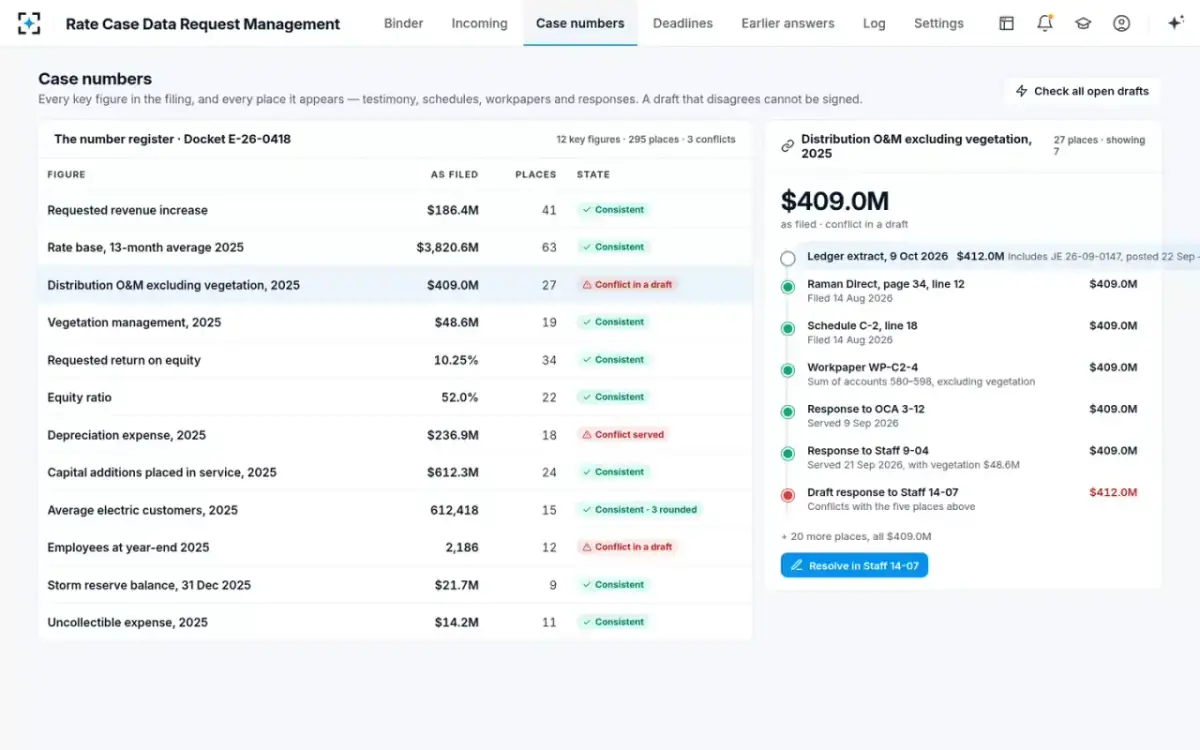Click the STATE column header
This screenshot has height=750, width=1200.
pyautogui.click(x=593, y=174)
